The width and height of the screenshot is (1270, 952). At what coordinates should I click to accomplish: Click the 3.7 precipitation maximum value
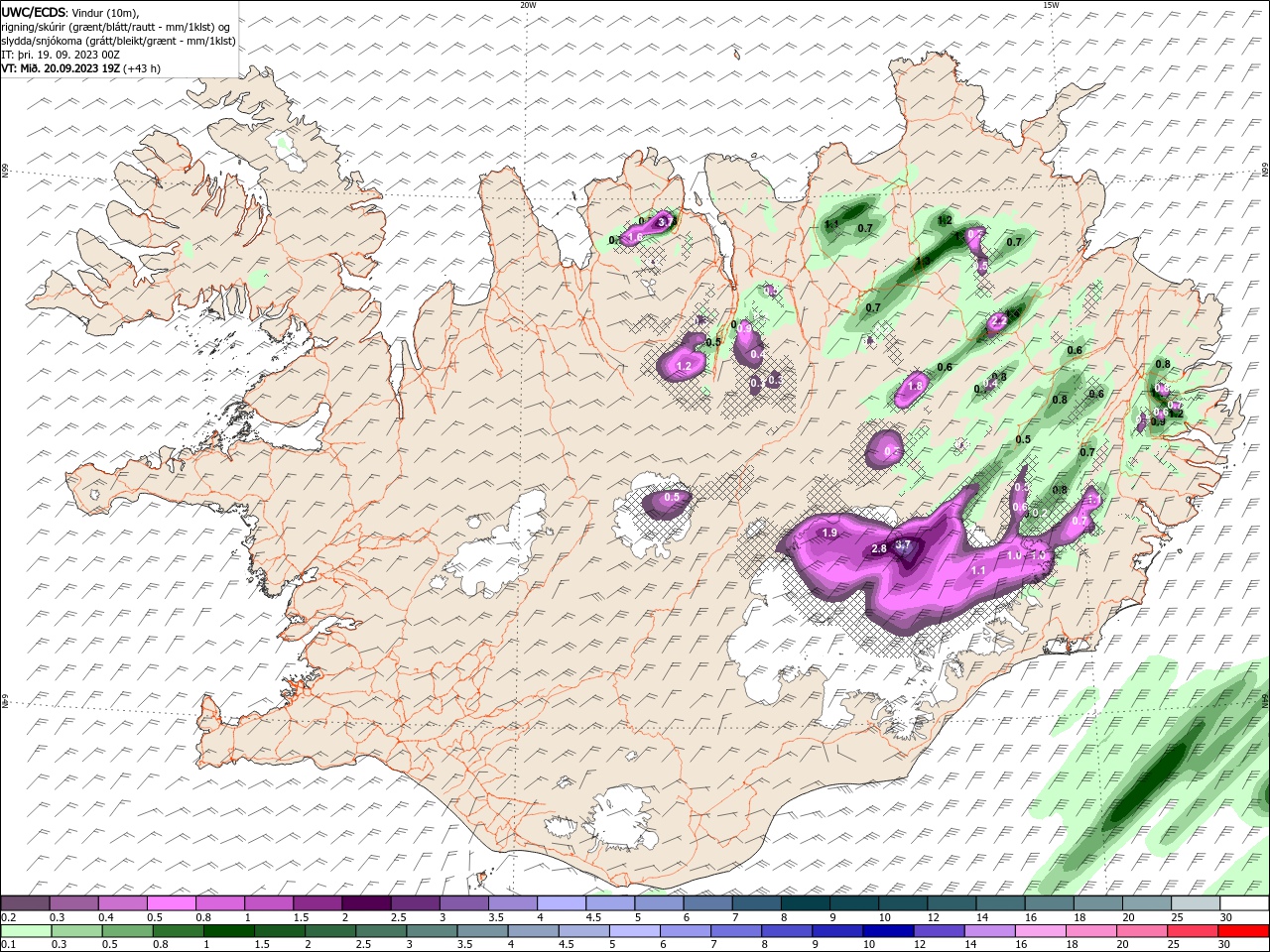coord(903,545)
